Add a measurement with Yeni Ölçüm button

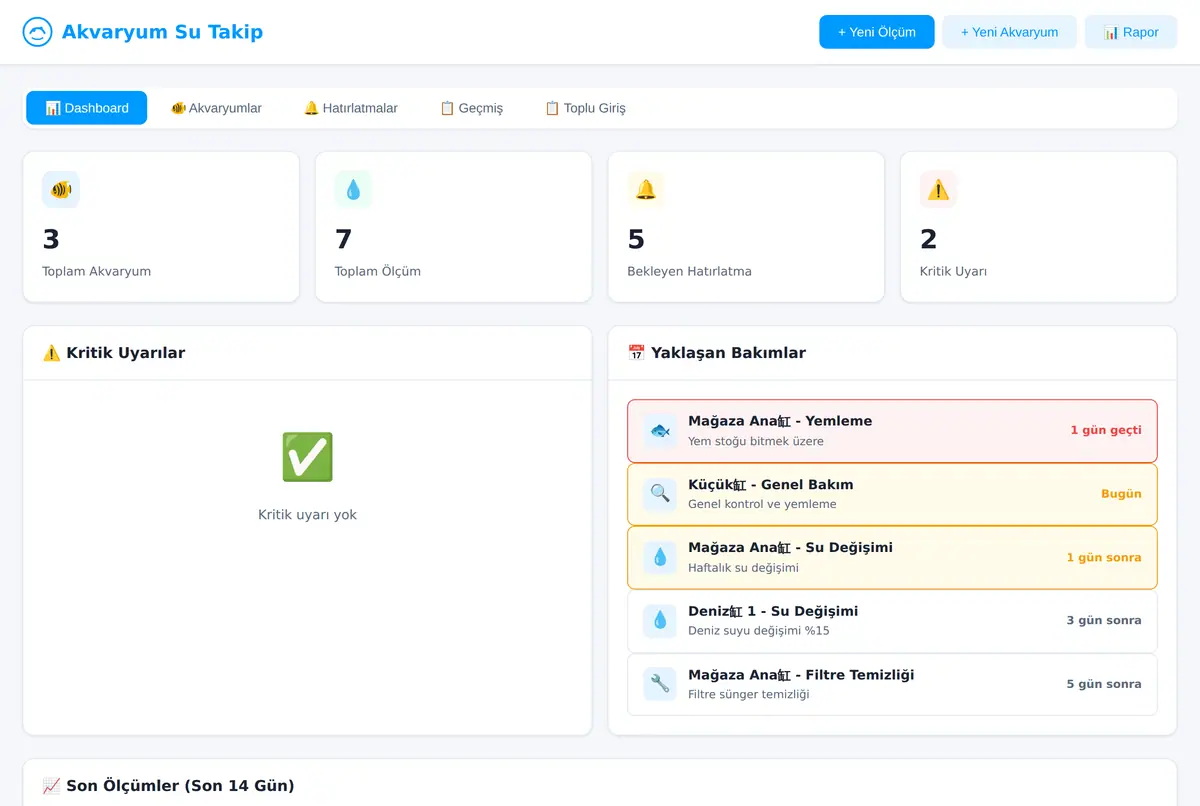point(877,32)
